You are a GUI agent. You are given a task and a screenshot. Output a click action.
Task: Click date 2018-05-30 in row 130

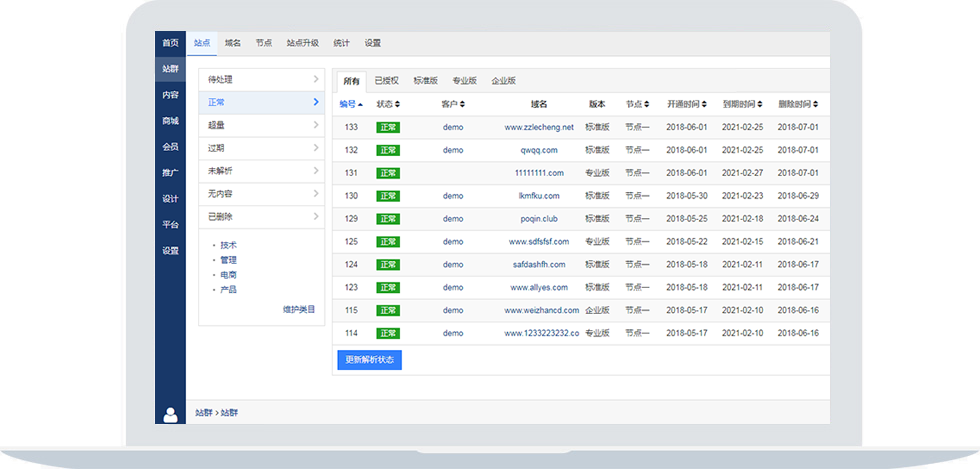[687, 196]
